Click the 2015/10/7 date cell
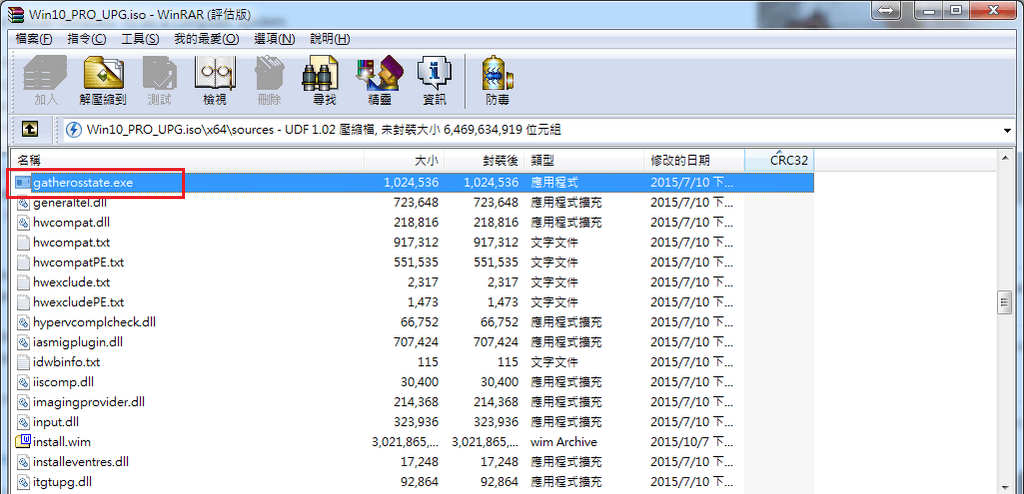This screenshot has height=494, width=1024. [692, 442]
